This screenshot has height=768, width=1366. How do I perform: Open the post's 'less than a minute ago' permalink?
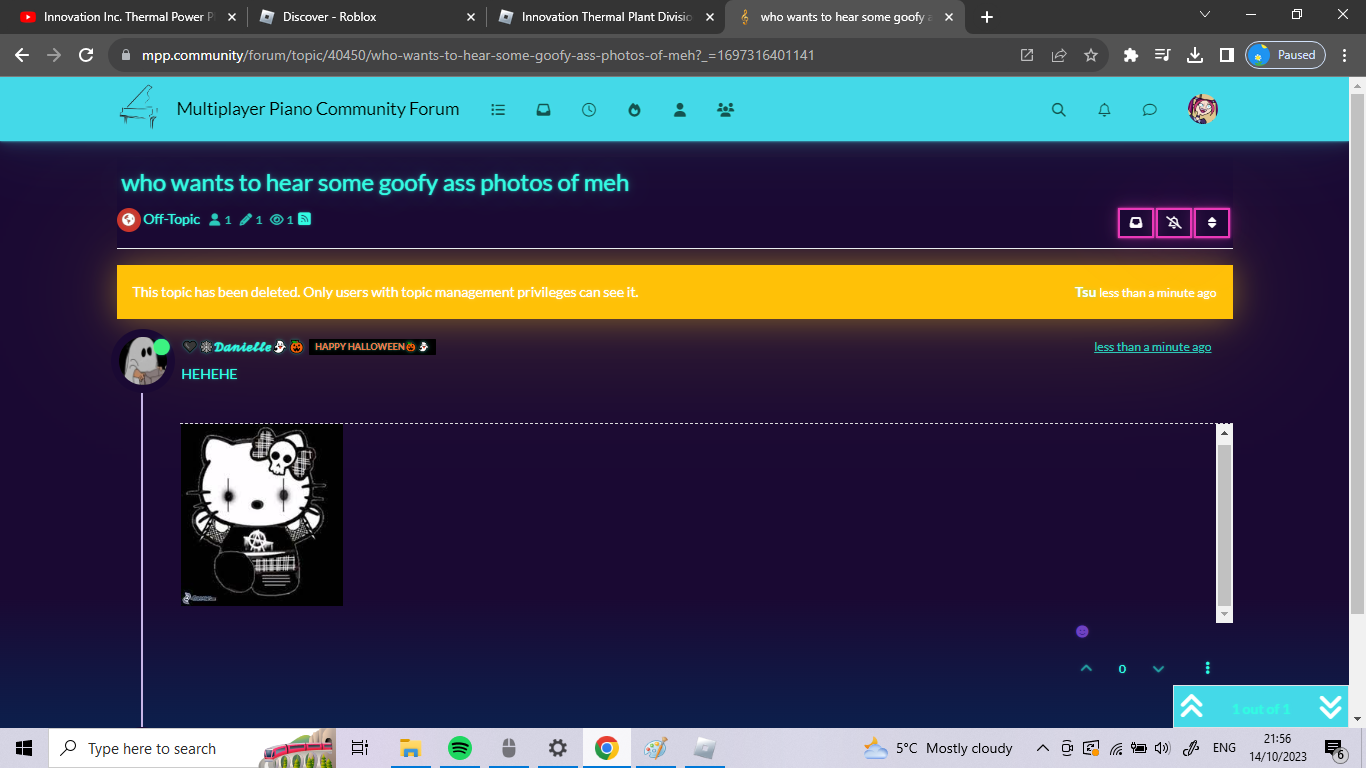pos(1152,347)
